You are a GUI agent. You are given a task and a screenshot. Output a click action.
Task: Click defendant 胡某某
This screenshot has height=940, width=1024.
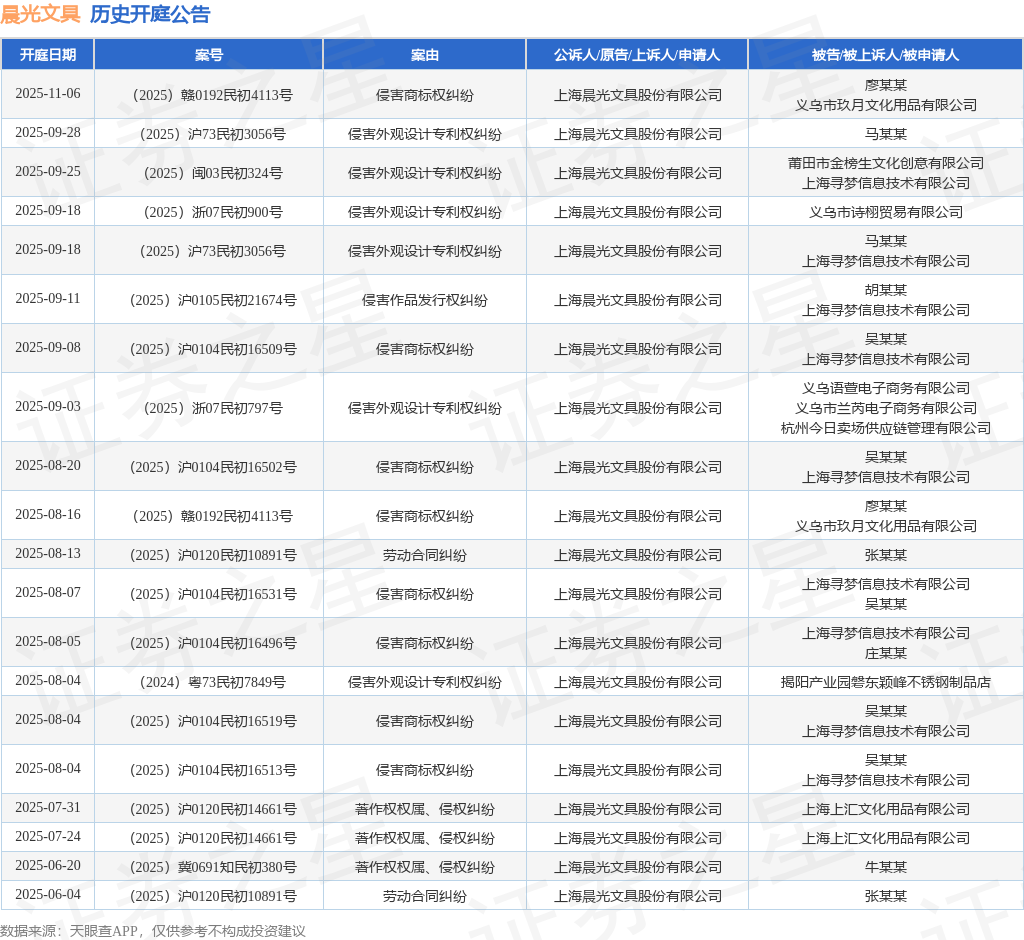[886, 290]
